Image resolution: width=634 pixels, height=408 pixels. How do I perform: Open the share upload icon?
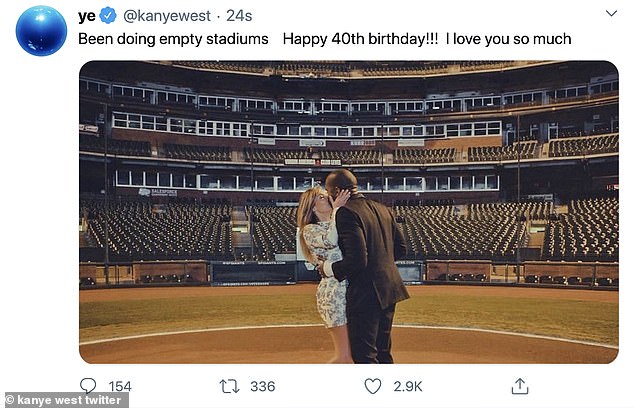(520, 386)
